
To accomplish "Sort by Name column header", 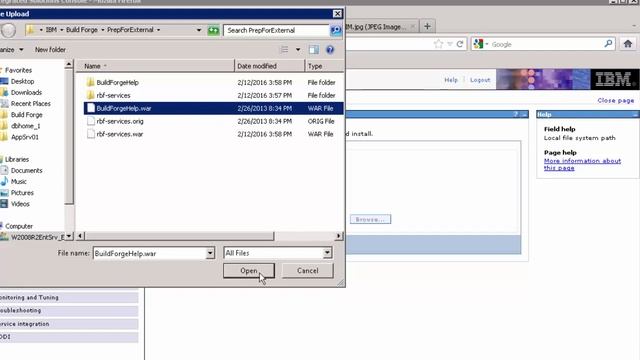I will (x=155, y=66).
